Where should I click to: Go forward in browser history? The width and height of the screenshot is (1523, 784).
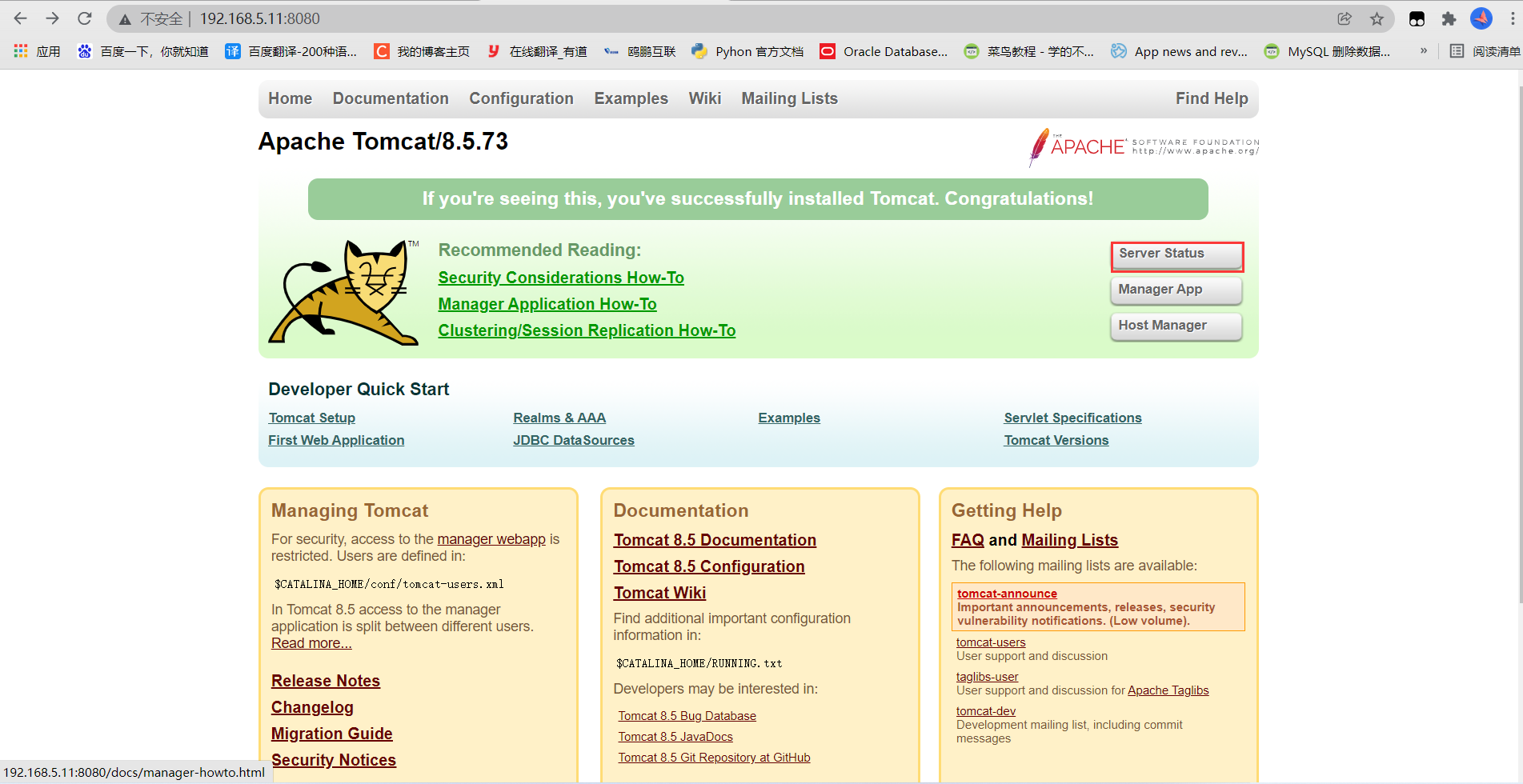pos(53,18)
